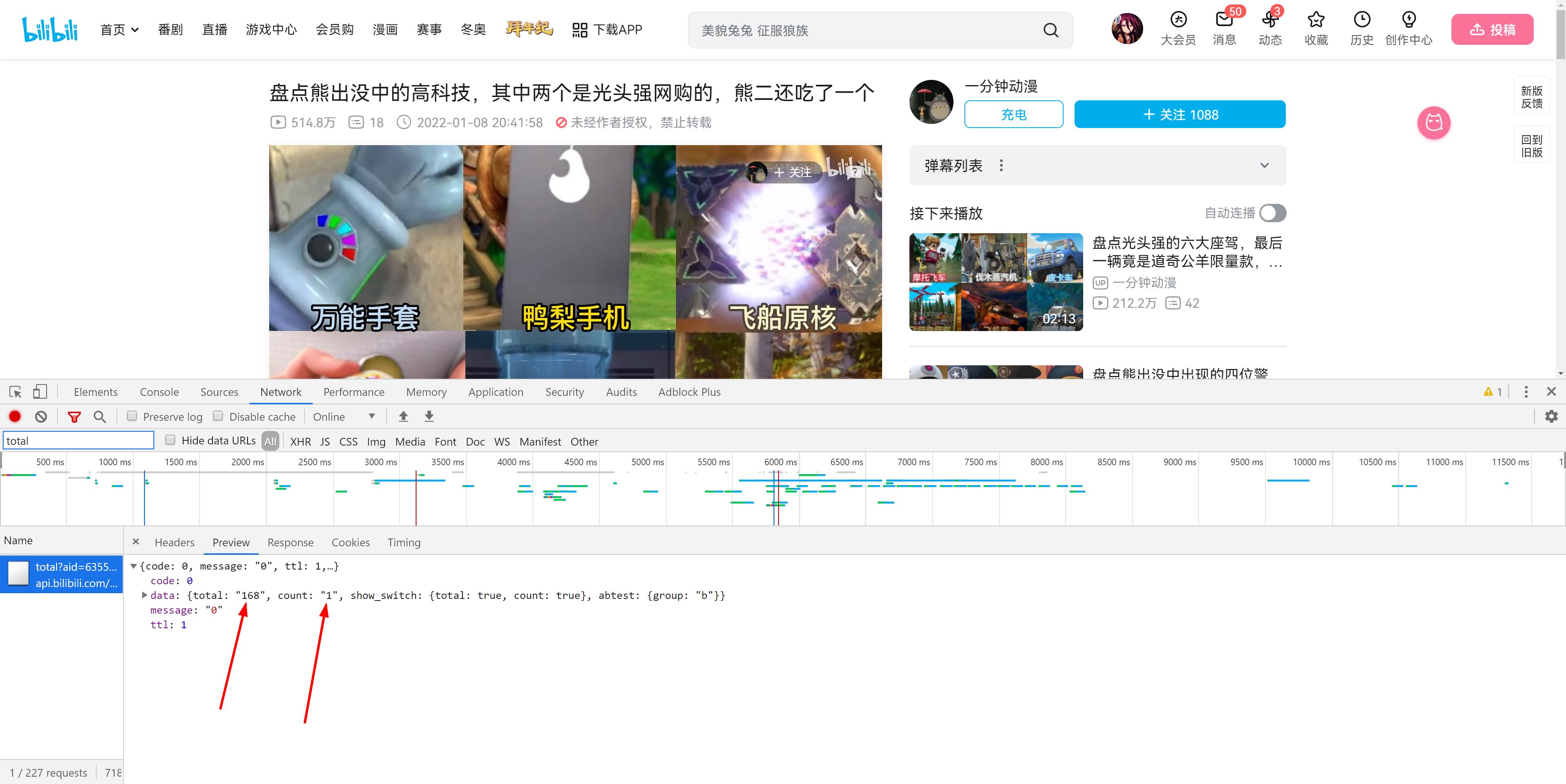Open 动态 feed icon
The height and width of the screenshot is (784, 1566).
1270,29
